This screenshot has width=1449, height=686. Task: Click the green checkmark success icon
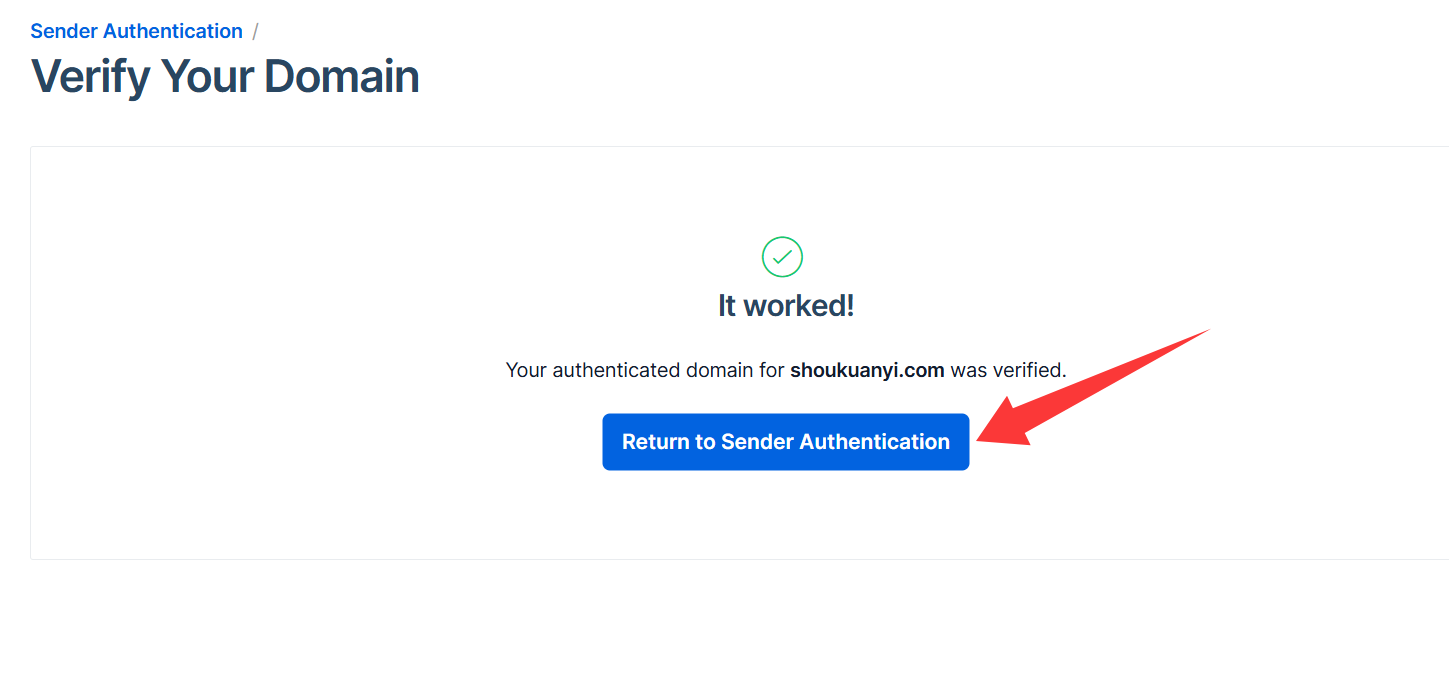click(x=782, y=257)
